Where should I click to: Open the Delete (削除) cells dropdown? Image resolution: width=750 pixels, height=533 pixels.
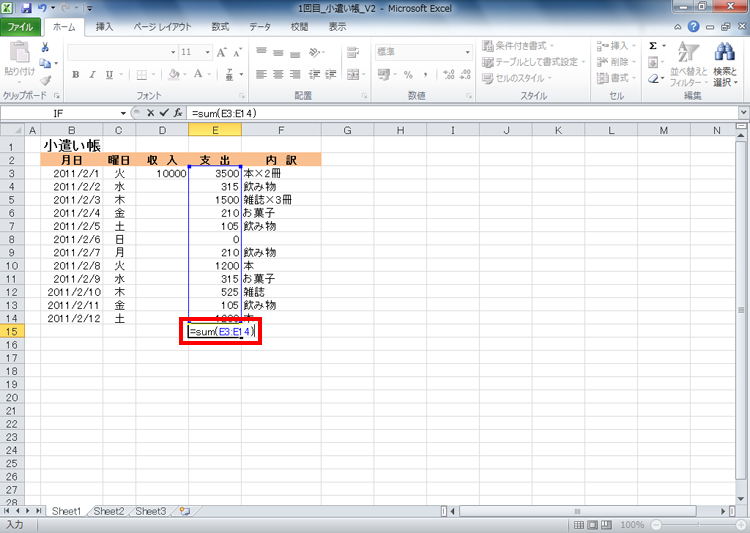[617, 62]
